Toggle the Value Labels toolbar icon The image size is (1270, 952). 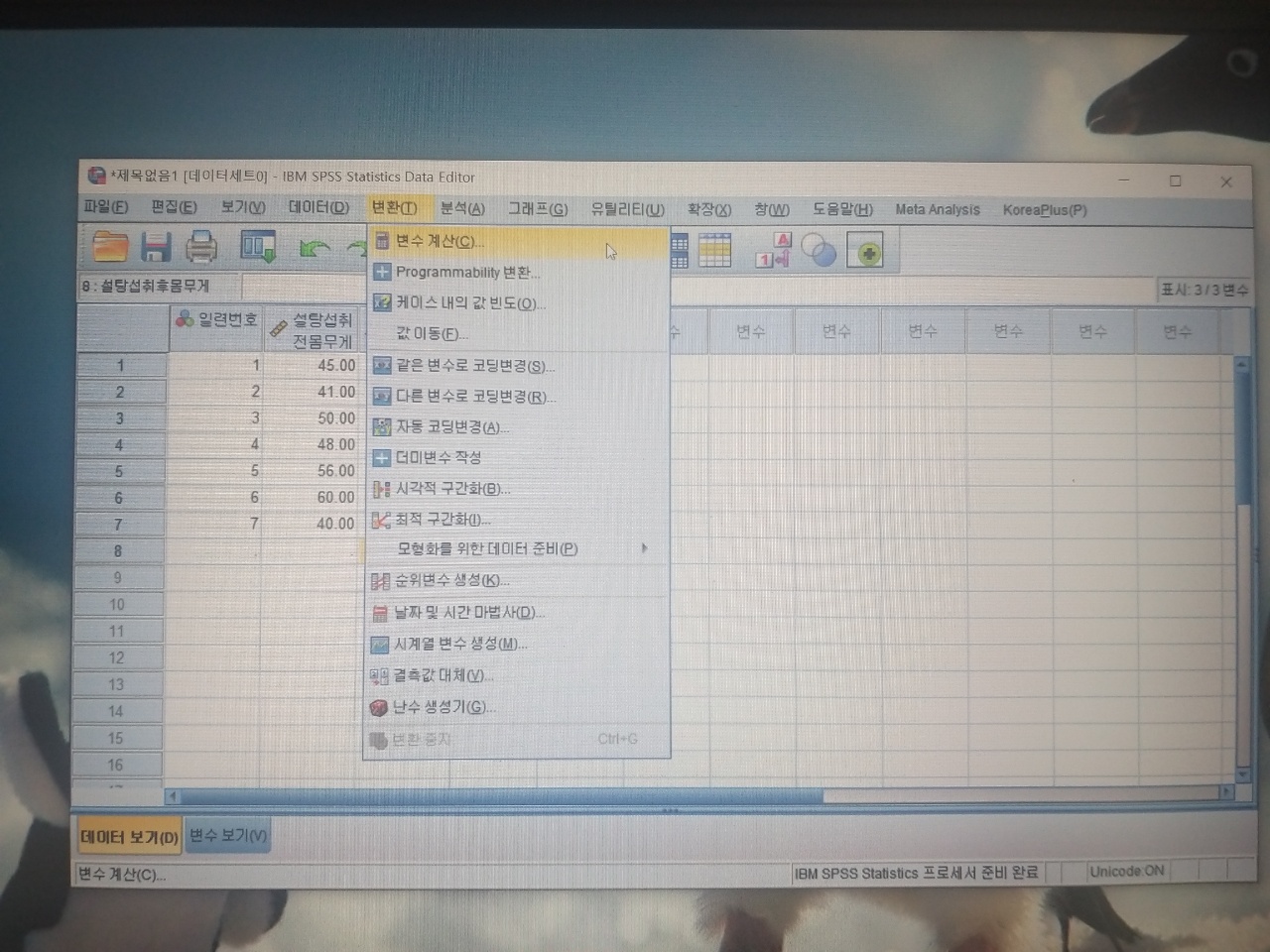pyautogui.click(x=773, y=251)
